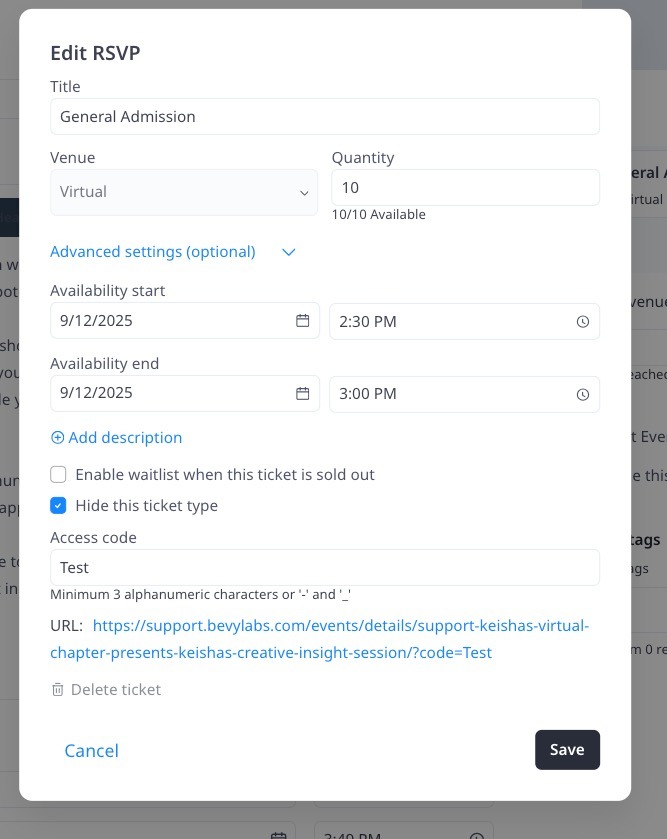
Task: Enable waitlist when ticket is sold out
Action: 59,474
